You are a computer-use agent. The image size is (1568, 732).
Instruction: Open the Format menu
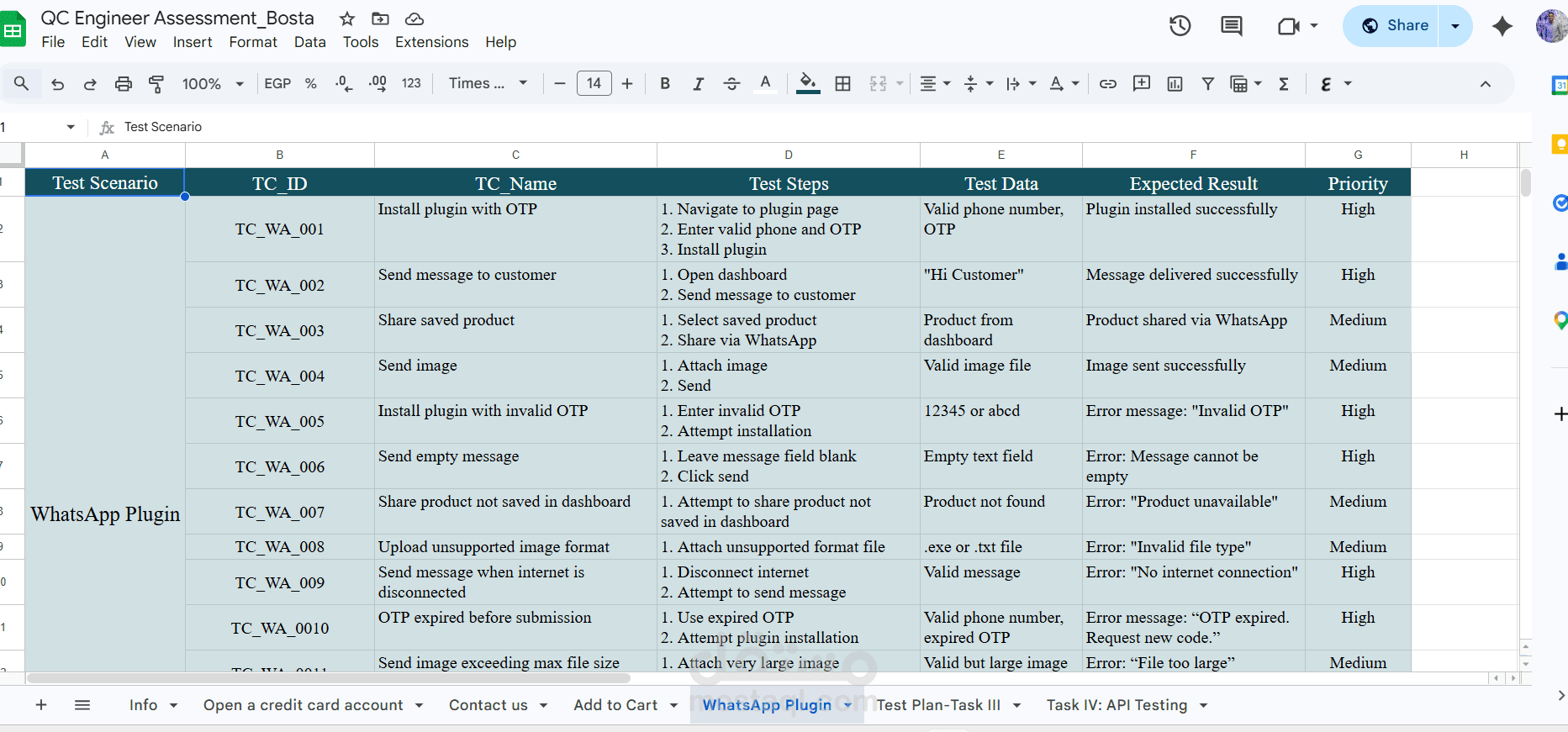[253, 42]
